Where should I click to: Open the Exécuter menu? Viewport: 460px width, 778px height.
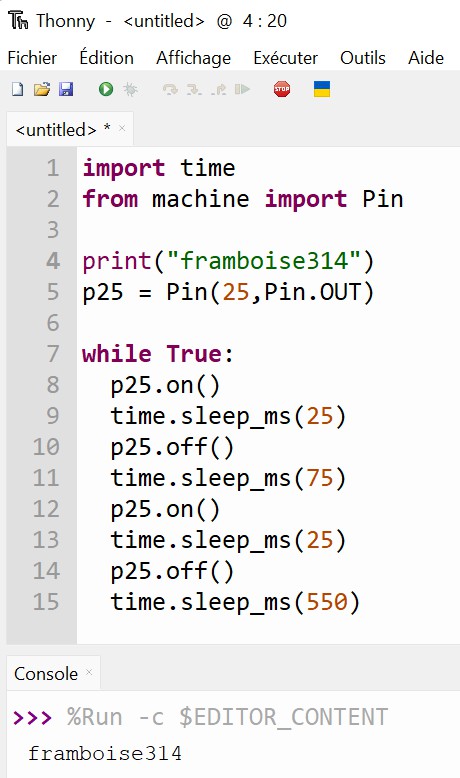tap(285, 58)
